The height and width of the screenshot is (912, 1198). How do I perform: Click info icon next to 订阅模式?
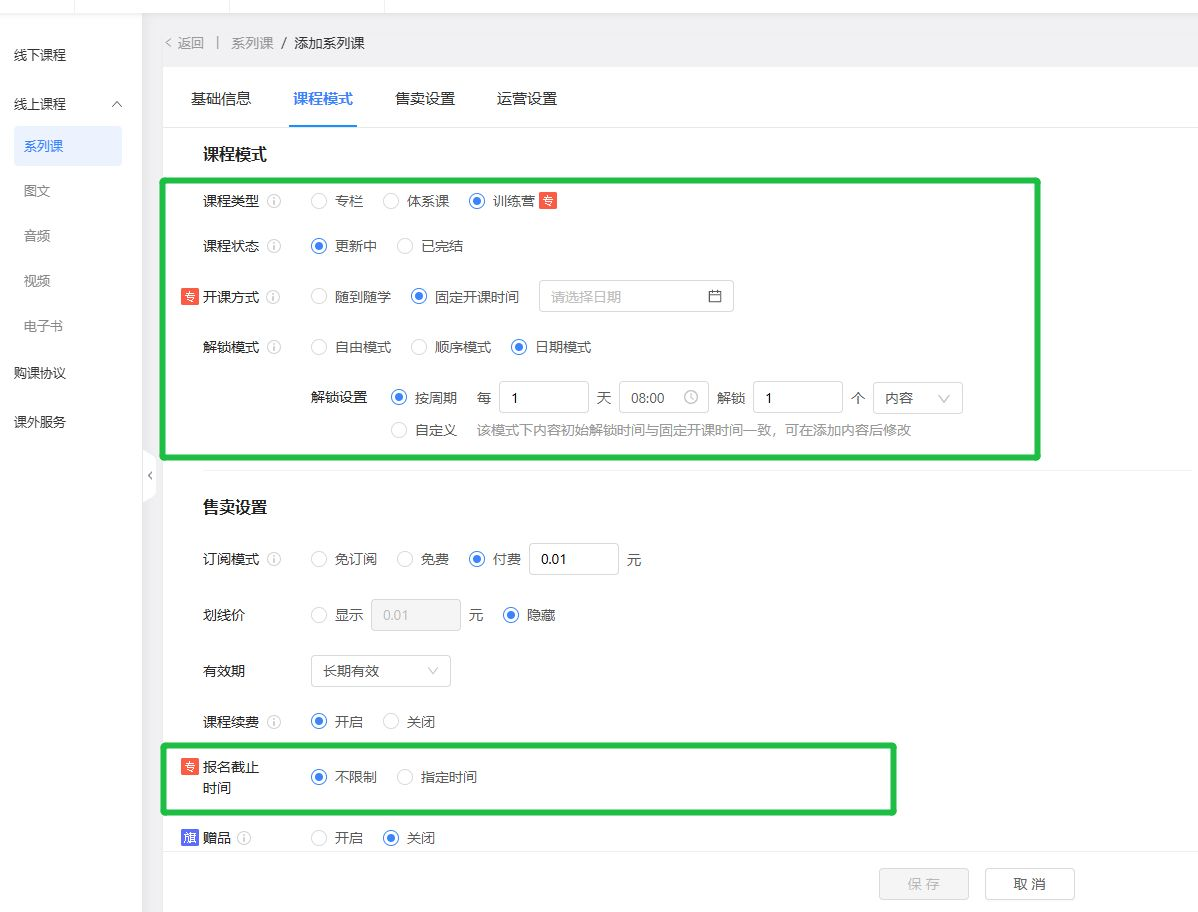point(274,559)
